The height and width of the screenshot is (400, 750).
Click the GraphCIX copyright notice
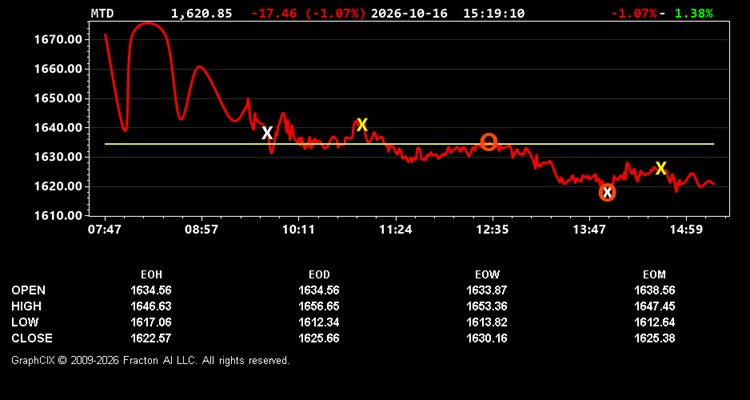coord(150,360)
